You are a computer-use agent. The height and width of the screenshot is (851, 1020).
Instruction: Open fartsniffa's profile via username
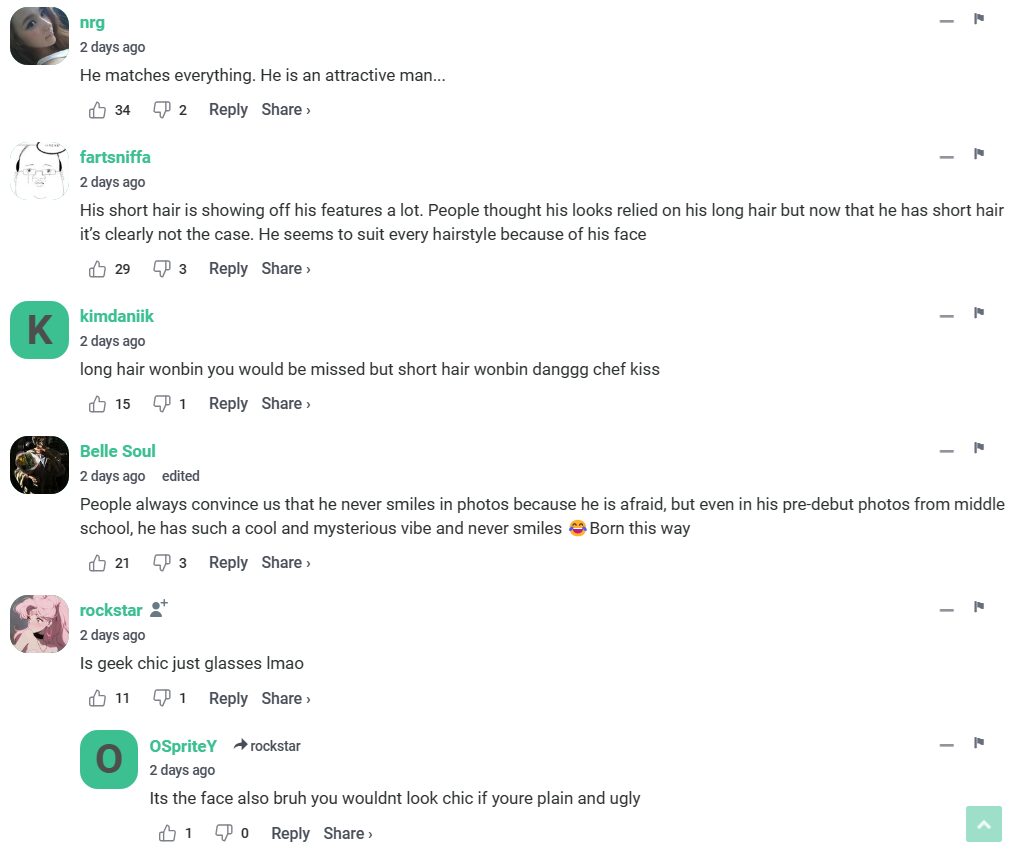[115, 157]
